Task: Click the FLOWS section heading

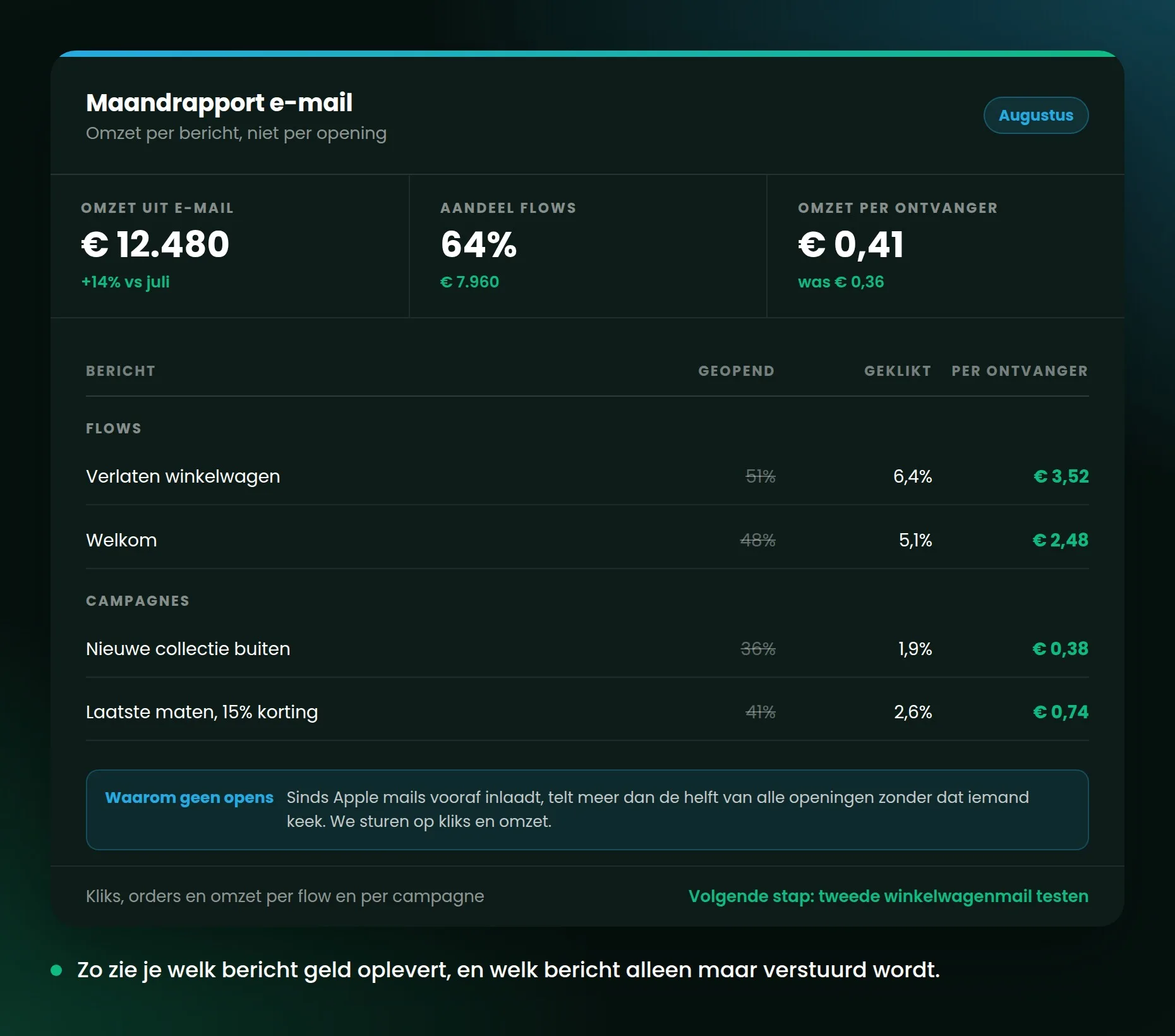Action: click(x=114, y=428)
